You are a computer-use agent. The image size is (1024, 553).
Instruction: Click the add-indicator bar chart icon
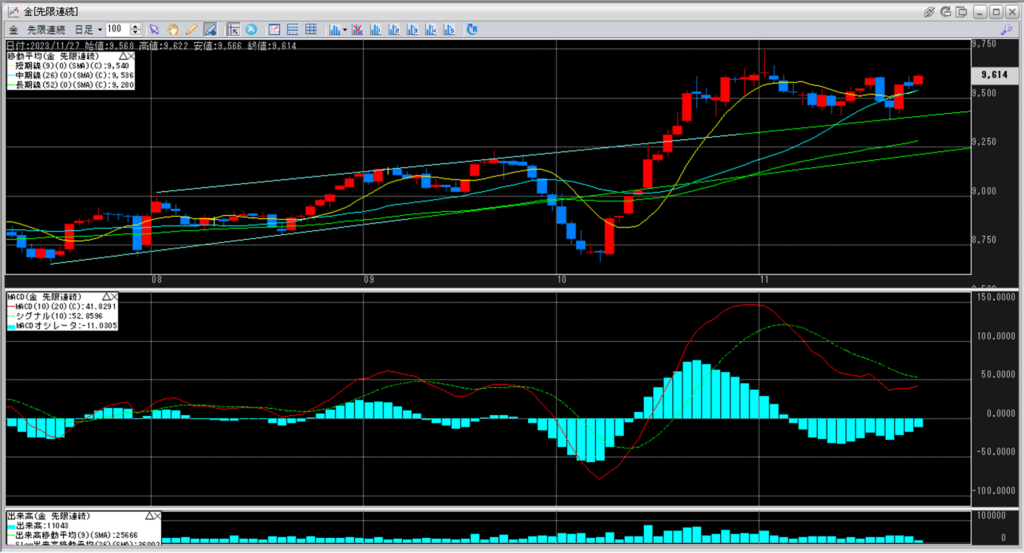(334, 29)
